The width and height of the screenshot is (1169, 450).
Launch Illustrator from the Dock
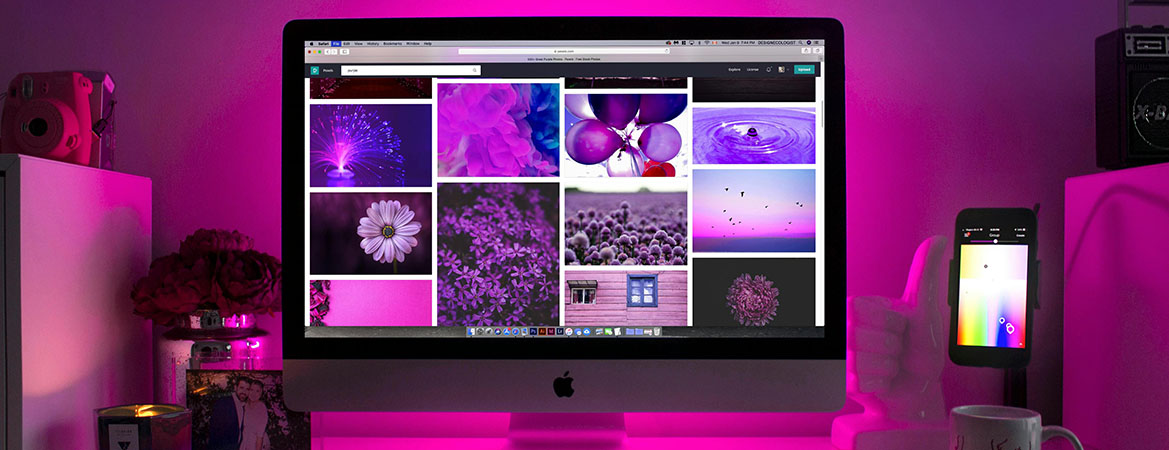[x=542, y=332]
